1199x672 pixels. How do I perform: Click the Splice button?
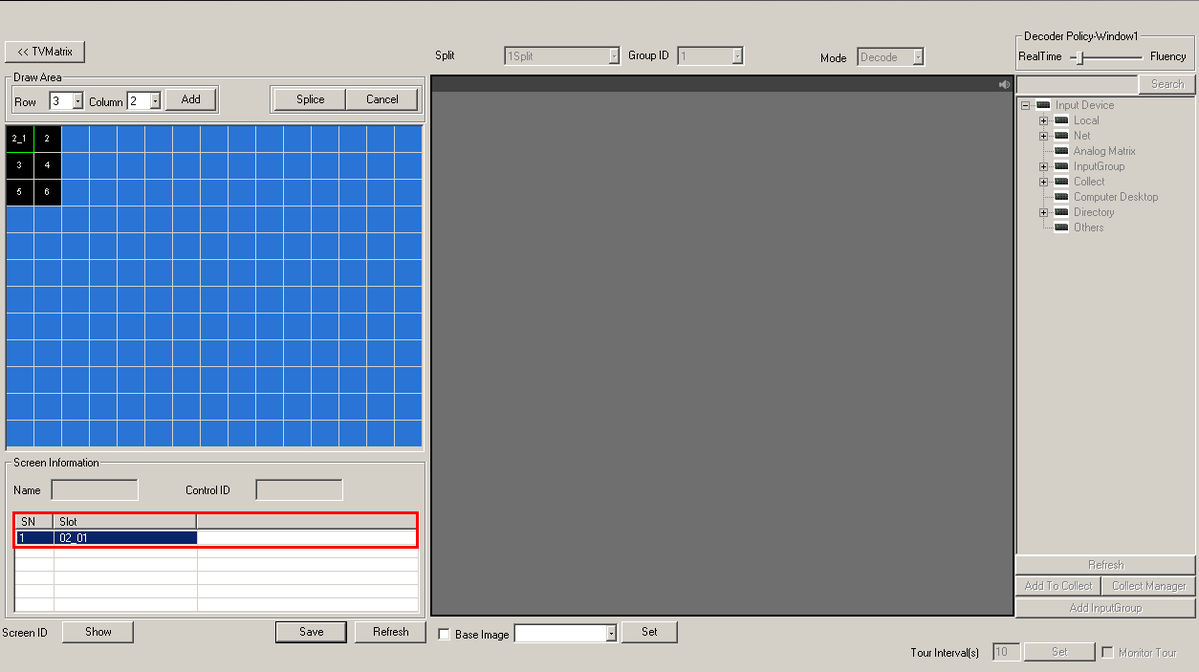pyautogui.click(x=310, y=99)
